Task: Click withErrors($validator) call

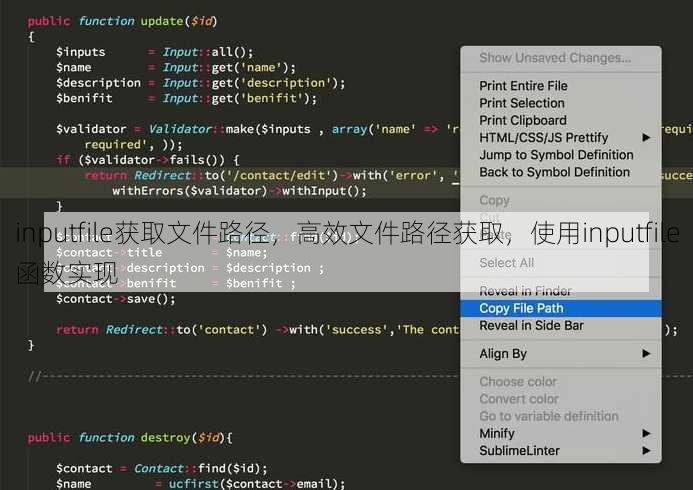Action: click(190, 191)
